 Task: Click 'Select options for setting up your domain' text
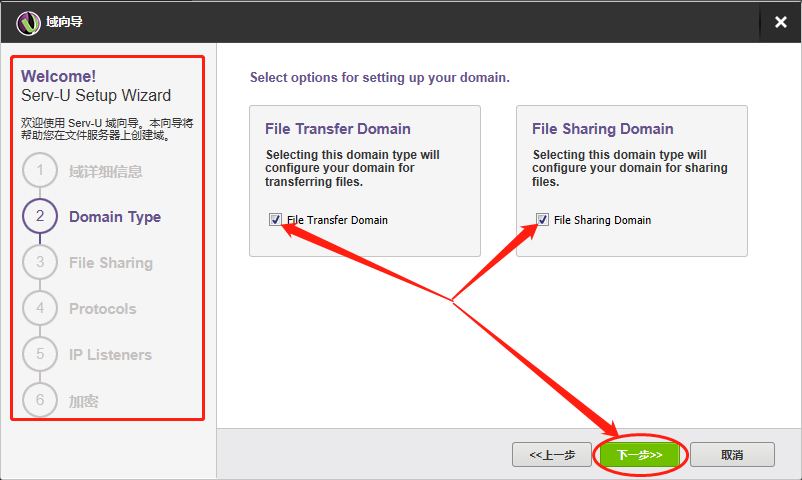pyautogui.click(x=380, y=78)
